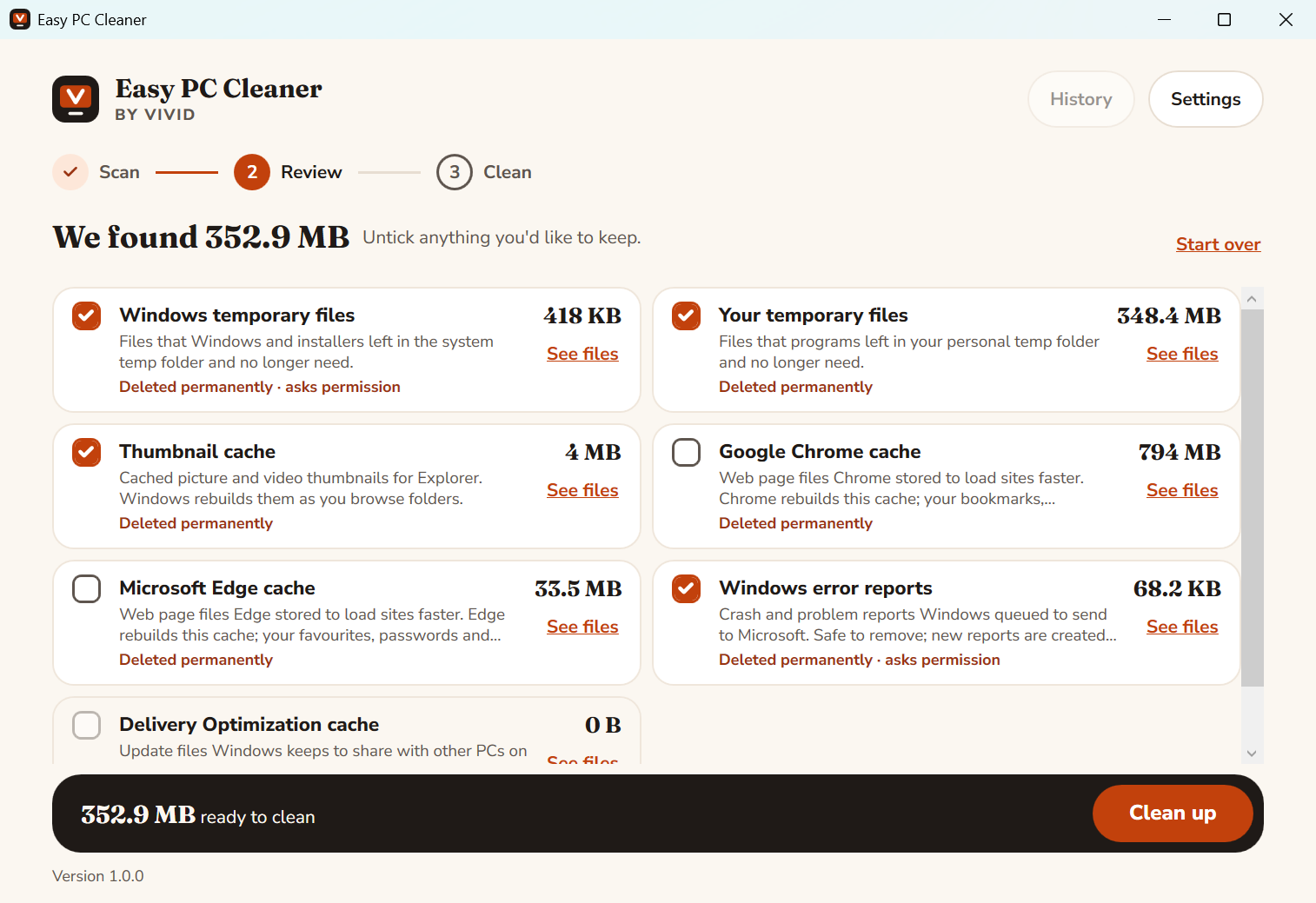Click the Scan step label

tap(119, 172)
